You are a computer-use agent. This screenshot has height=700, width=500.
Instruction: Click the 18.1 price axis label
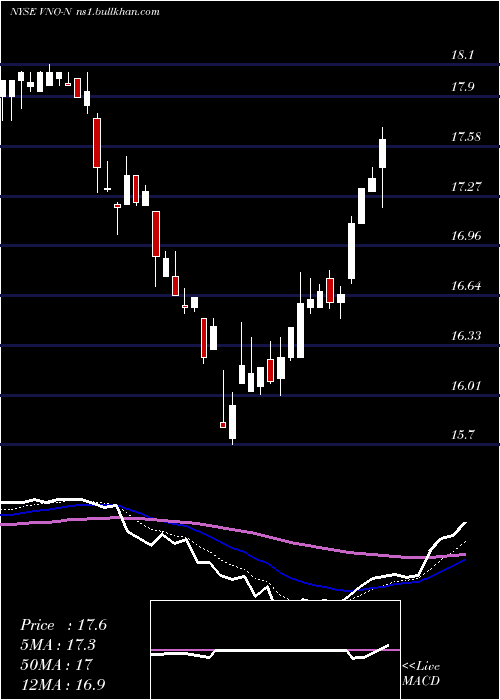click(x=462, y=55)
